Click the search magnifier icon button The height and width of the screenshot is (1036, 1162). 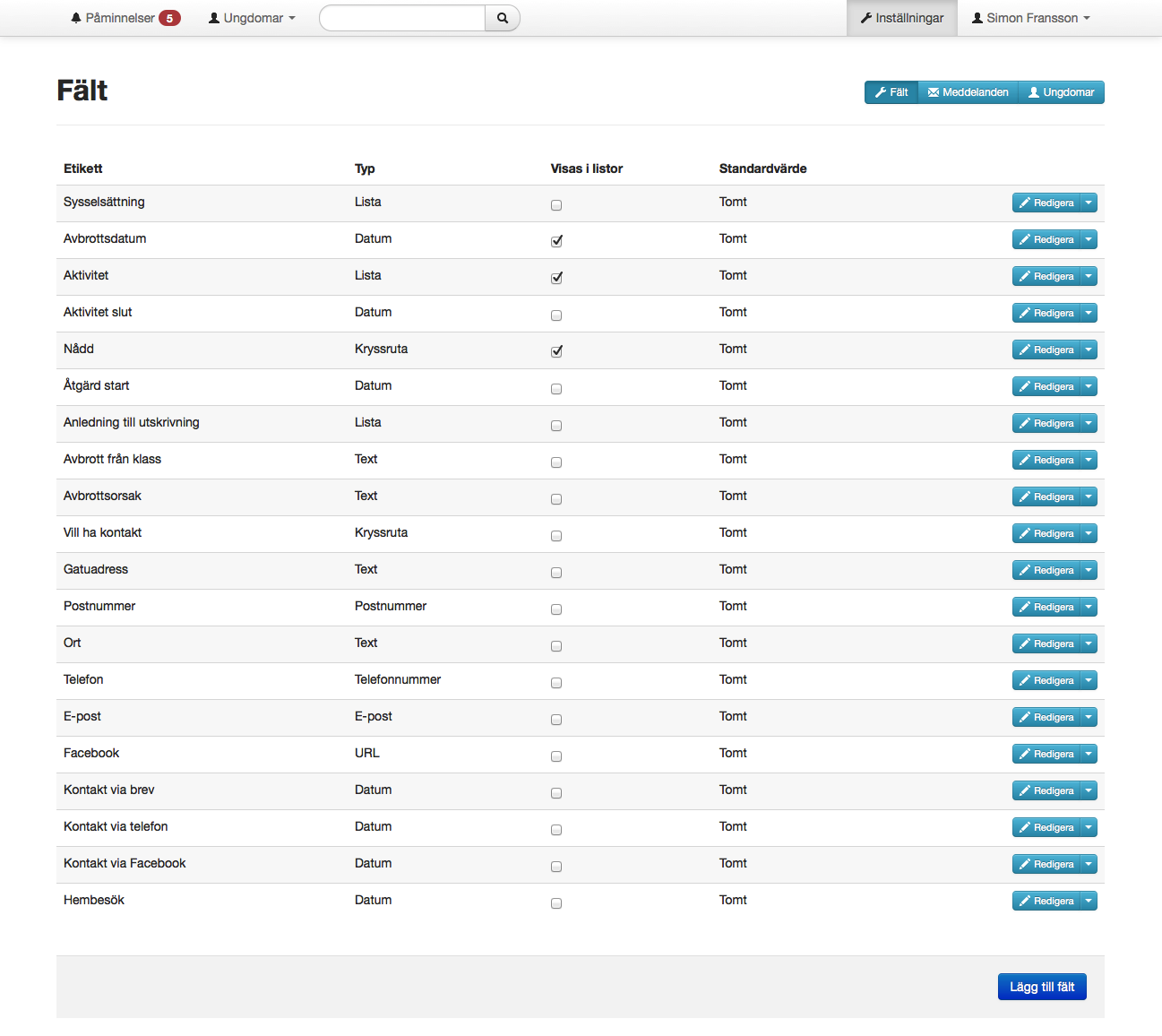pos(503,18)
